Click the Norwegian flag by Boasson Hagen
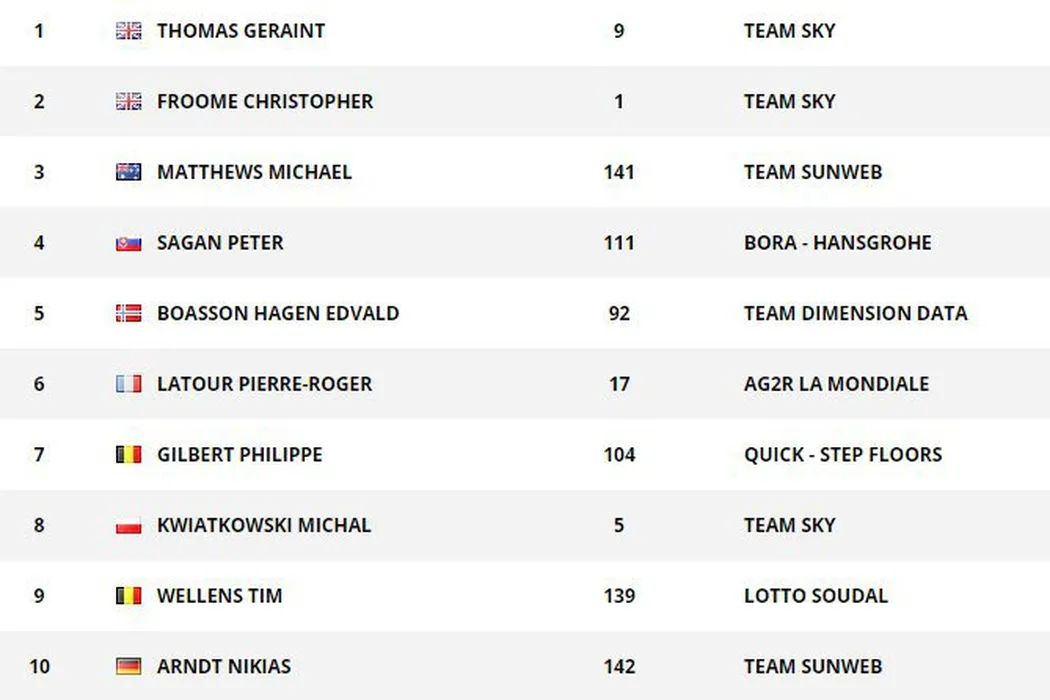This screenshot has height=700, width=1050. [x=128, y=313]
